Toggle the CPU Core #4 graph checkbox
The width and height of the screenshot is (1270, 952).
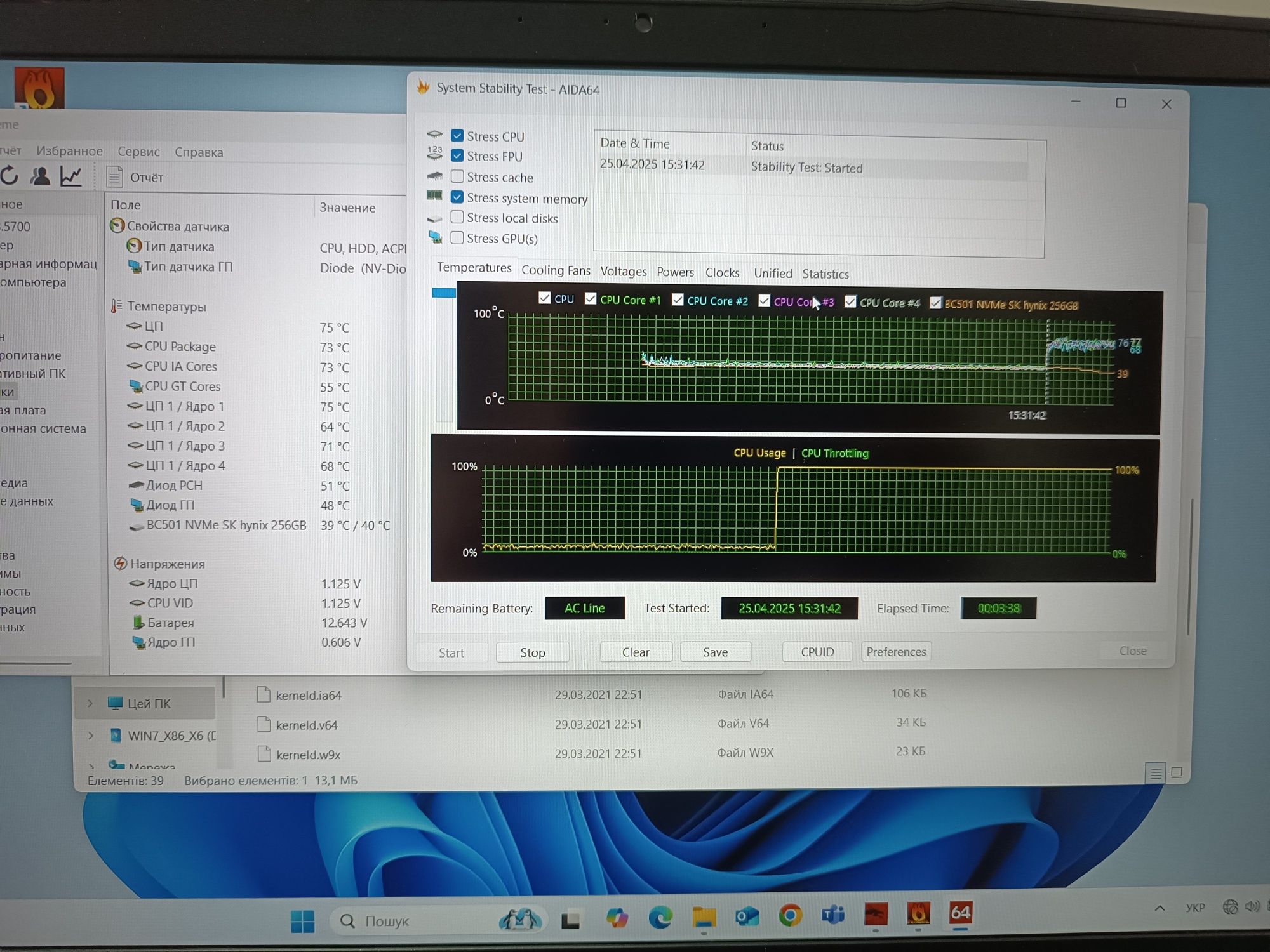pos(850,301)
